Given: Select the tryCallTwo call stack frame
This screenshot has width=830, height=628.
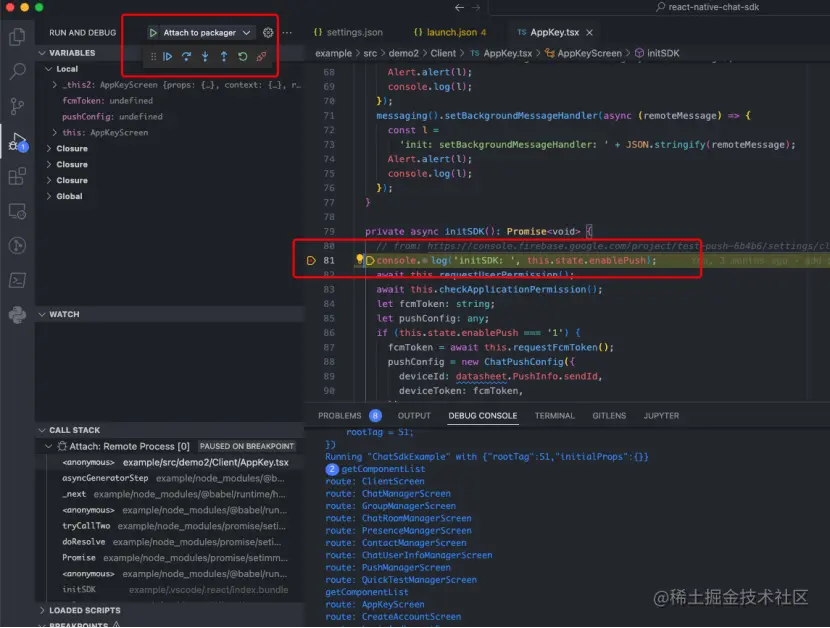Looking at the screenshot, I should coord(169,526).
